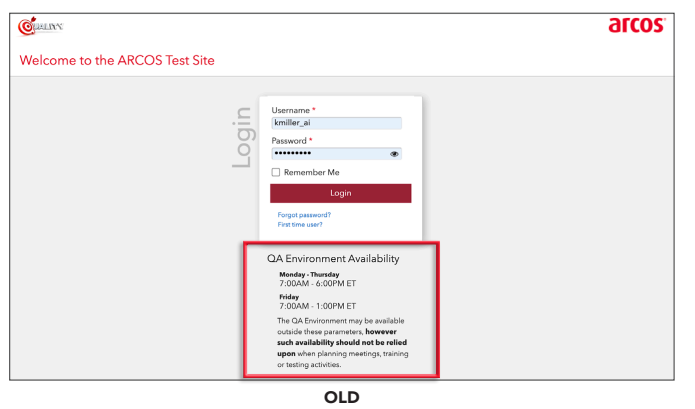Click the '7:00AM - 1:00PM ET' text
Image resolution: width=695 pixels, height=409 pixels.
click(x=317, y=306)
